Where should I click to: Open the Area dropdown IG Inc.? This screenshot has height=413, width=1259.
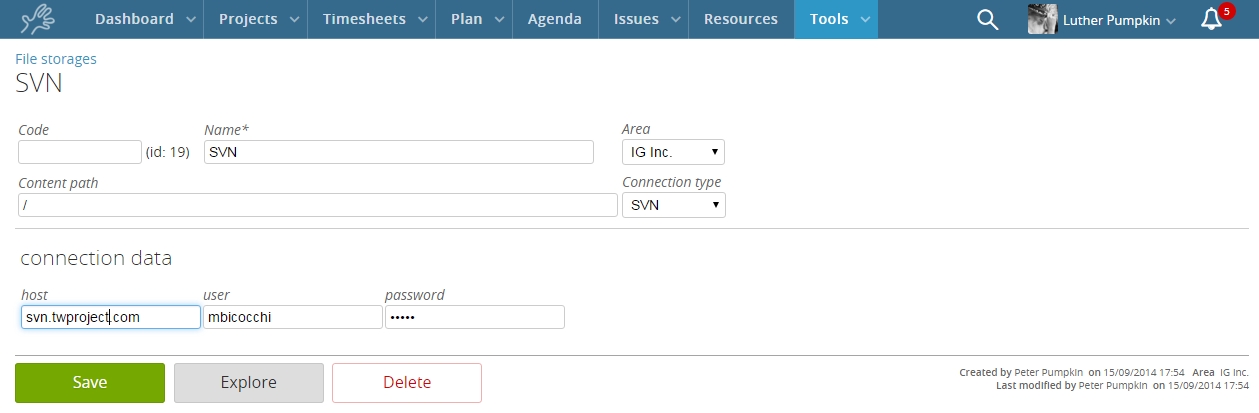click(x=673, y=152)
